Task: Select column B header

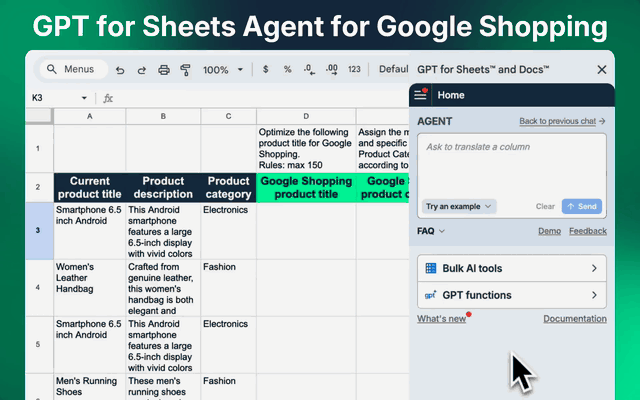Action: pyautogui.click(x=163, y=116)
